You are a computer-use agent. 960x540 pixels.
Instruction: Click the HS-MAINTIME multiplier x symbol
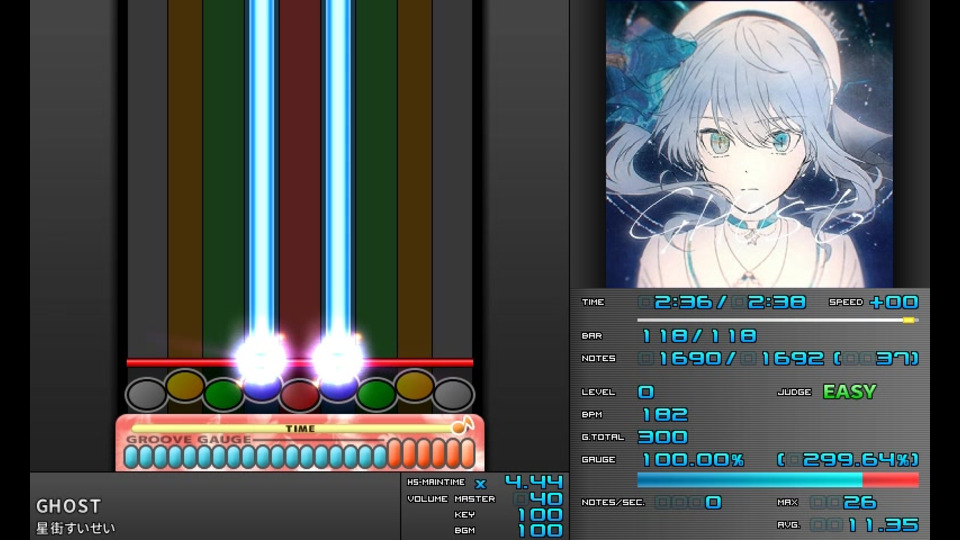click(481, 484)
